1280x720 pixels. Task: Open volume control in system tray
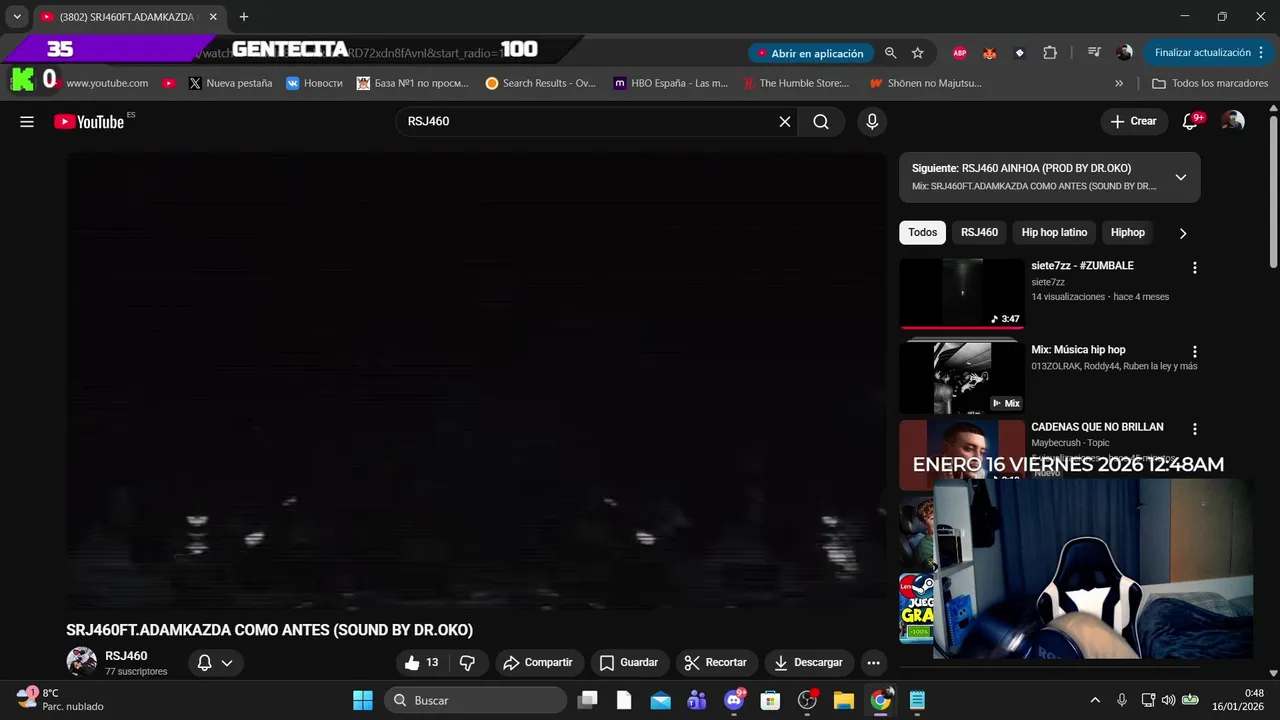coord(1168,700)
